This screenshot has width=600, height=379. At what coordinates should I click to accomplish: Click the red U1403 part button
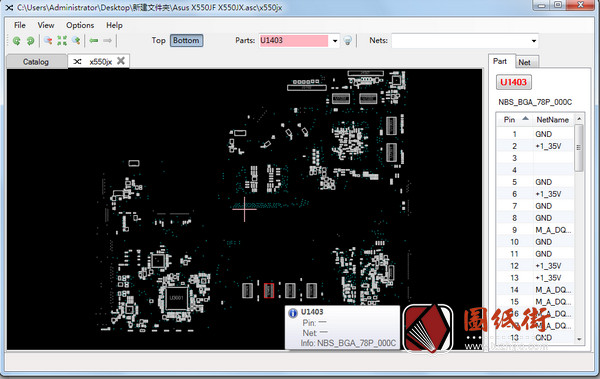(x=514, y=82)
